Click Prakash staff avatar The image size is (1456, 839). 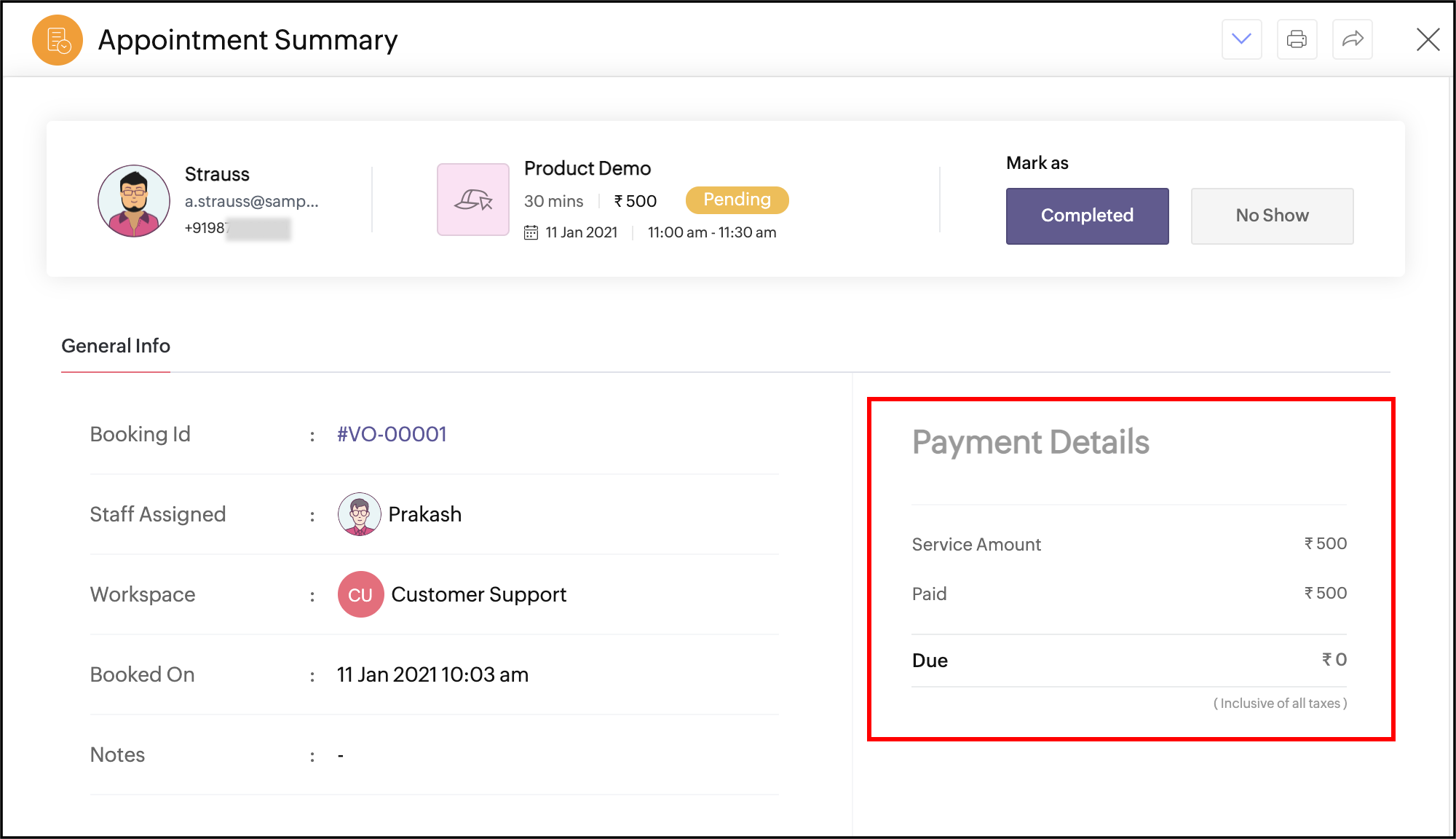359,514
